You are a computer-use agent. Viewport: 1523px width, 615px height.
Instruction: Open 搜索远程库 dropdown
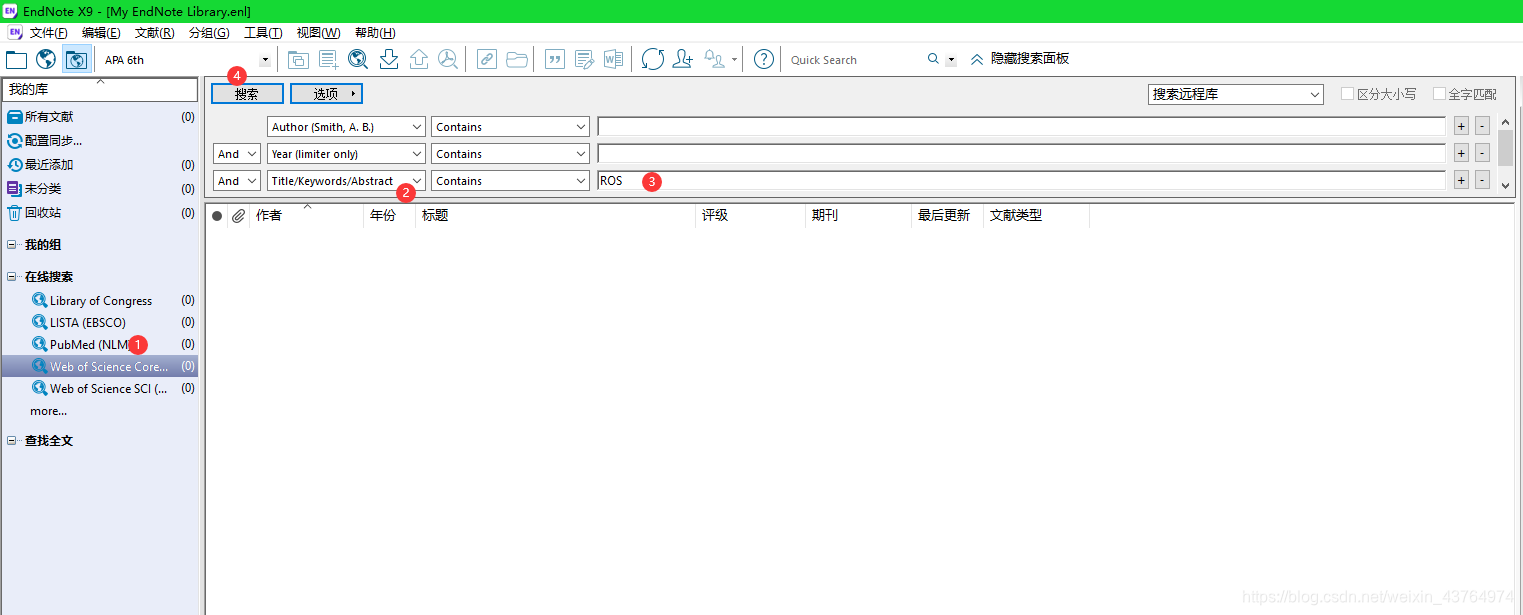[1236, 94]
